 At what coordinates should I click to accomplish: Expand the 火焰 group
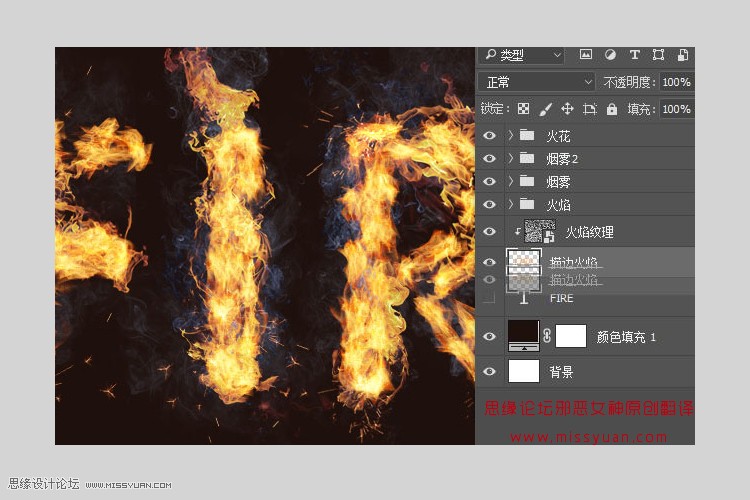[511, 204]
